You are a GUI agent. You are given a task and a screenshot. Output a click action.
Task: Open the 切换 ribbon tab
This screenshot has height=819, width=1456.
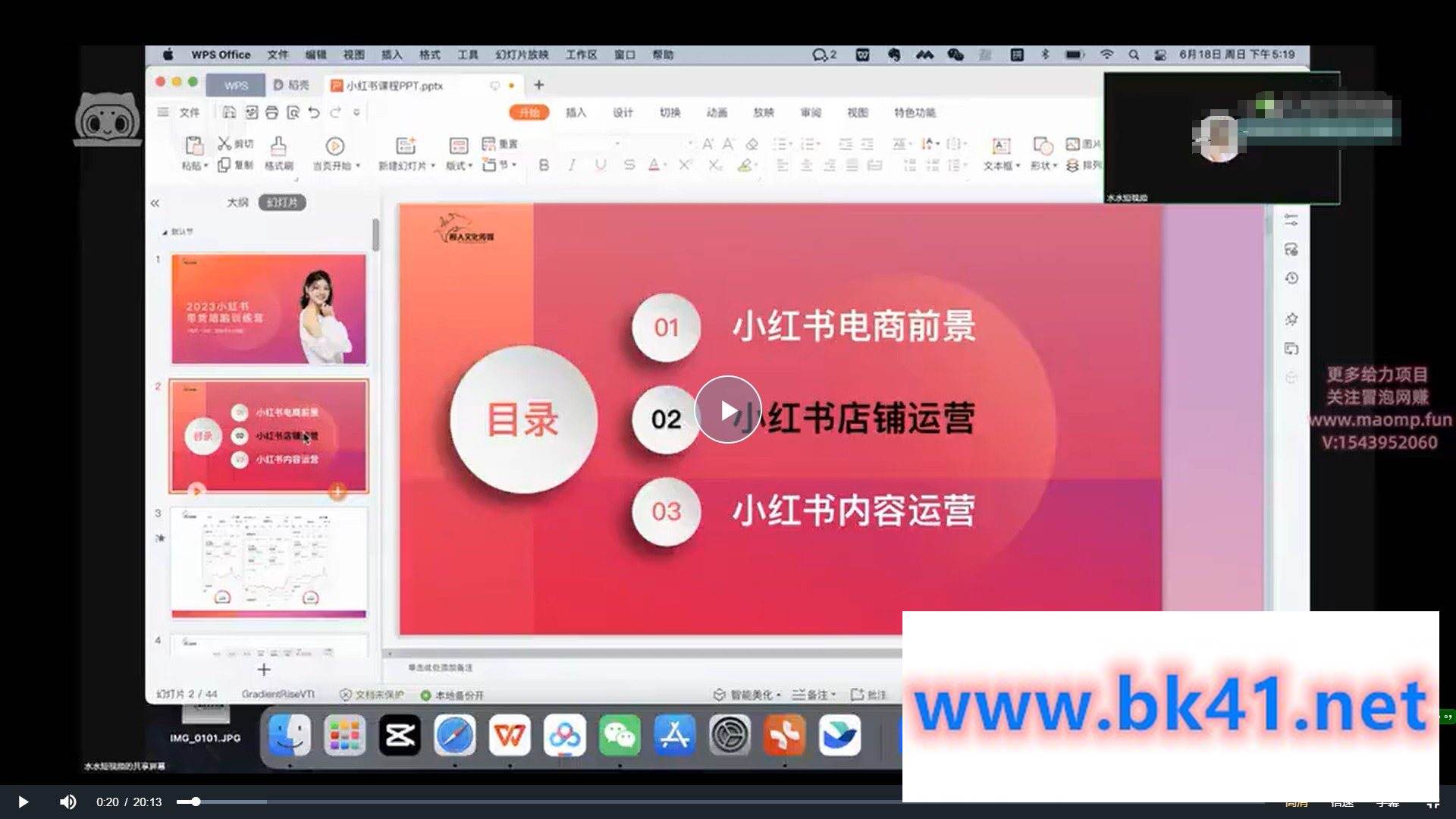point(670,112)
